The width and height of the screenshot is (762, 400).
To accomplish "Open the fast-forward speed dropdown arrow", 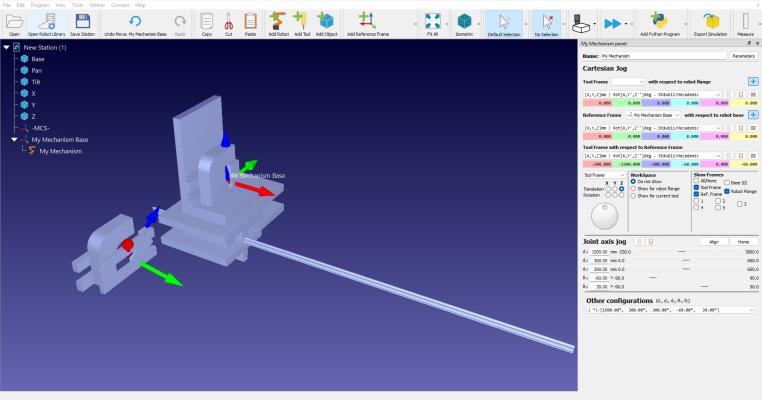I will tap(626, 24).
